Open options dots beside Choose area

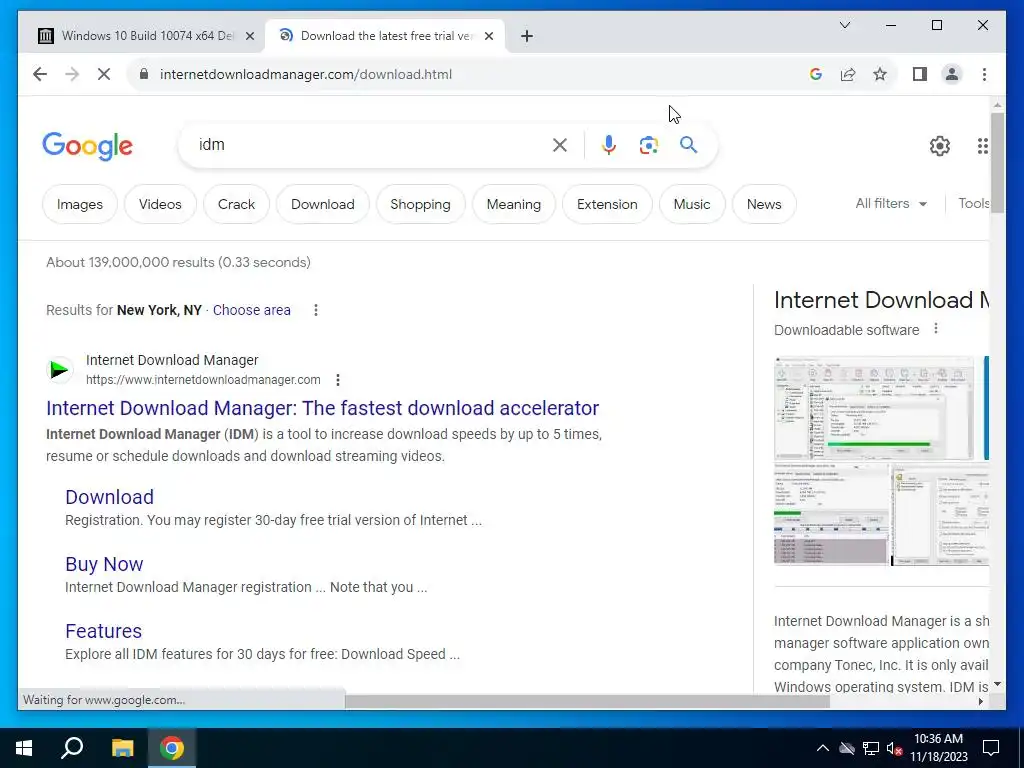click(315, 310)
